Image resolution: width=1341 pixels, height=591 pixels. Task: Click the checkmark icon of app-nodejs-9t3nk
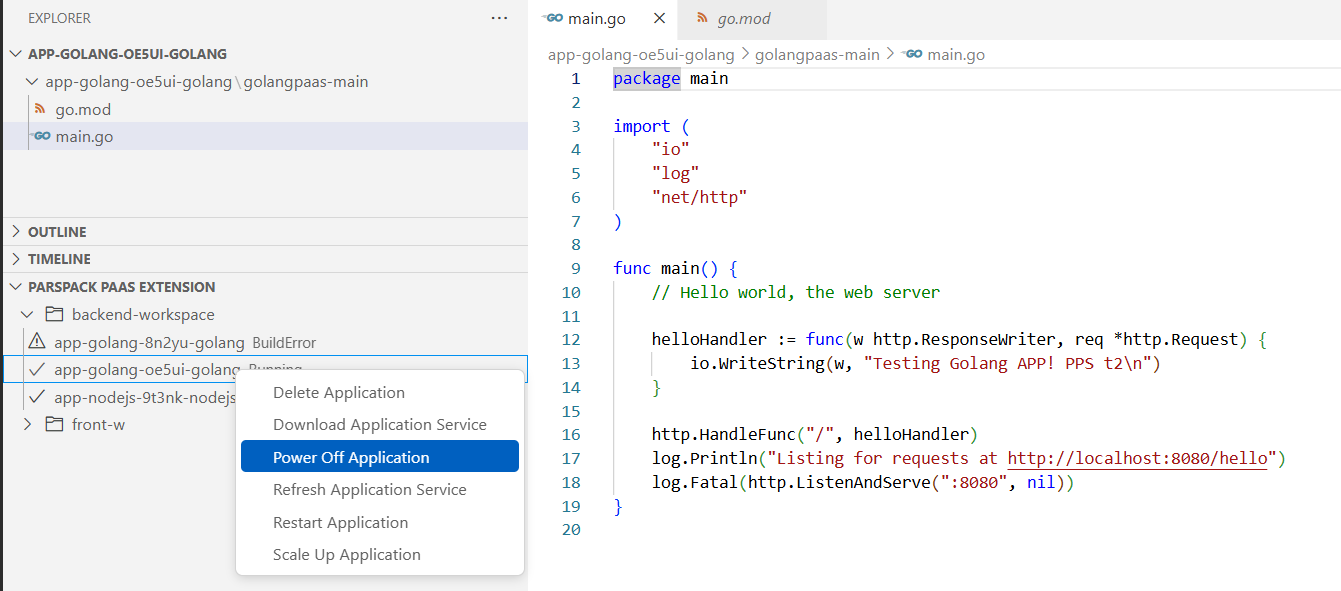click(37, 397)
